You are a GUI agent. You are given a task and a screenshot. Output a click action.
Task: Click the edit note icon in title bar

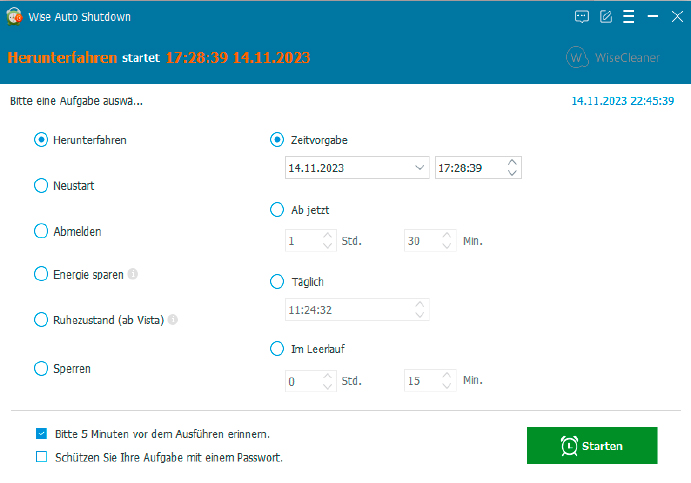point(606,17)
